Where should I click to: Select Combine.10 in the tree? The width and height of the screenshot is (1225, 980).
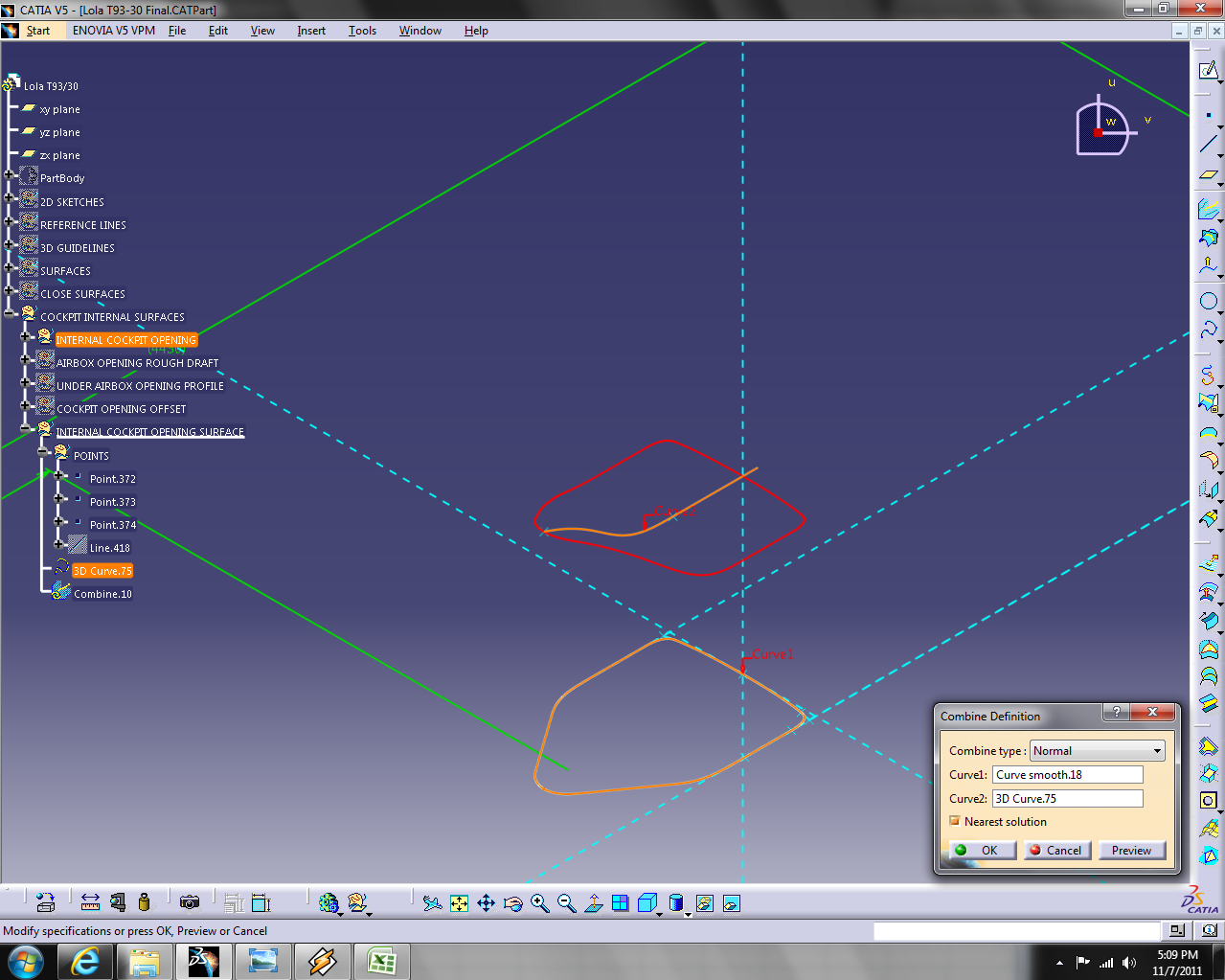102,594
